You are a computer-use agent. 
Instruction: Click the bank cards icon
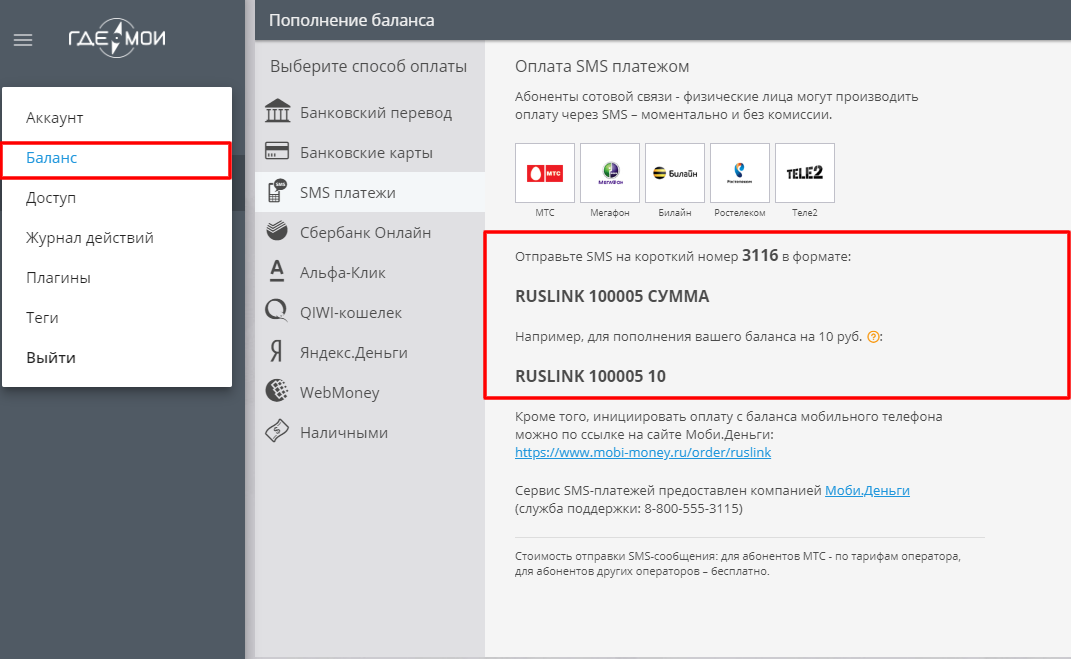pos(277,151)
